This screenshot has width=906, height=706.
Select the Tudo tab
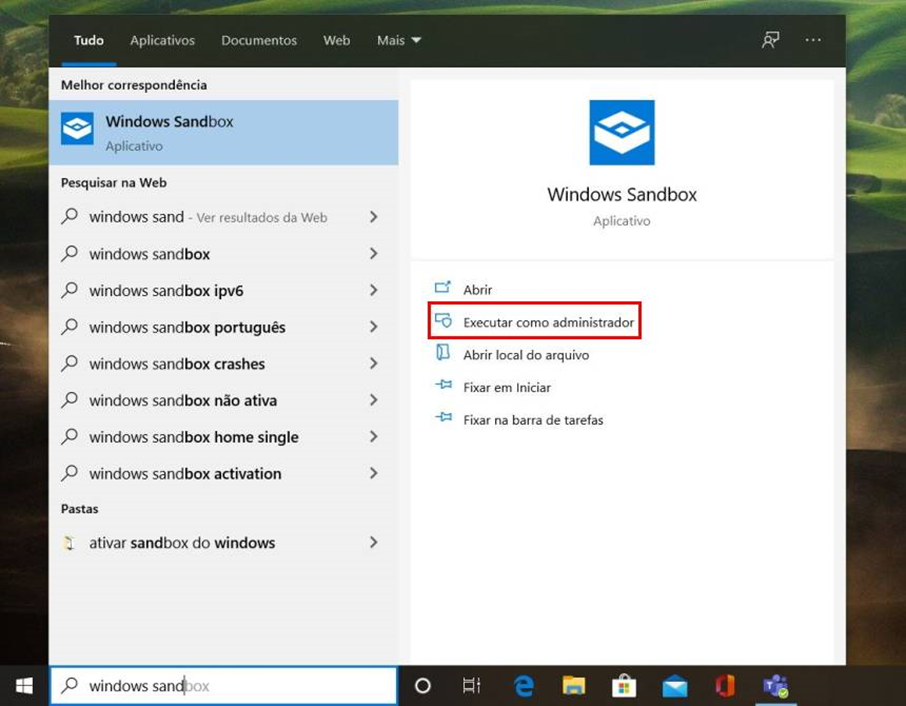tap(89, 40)
